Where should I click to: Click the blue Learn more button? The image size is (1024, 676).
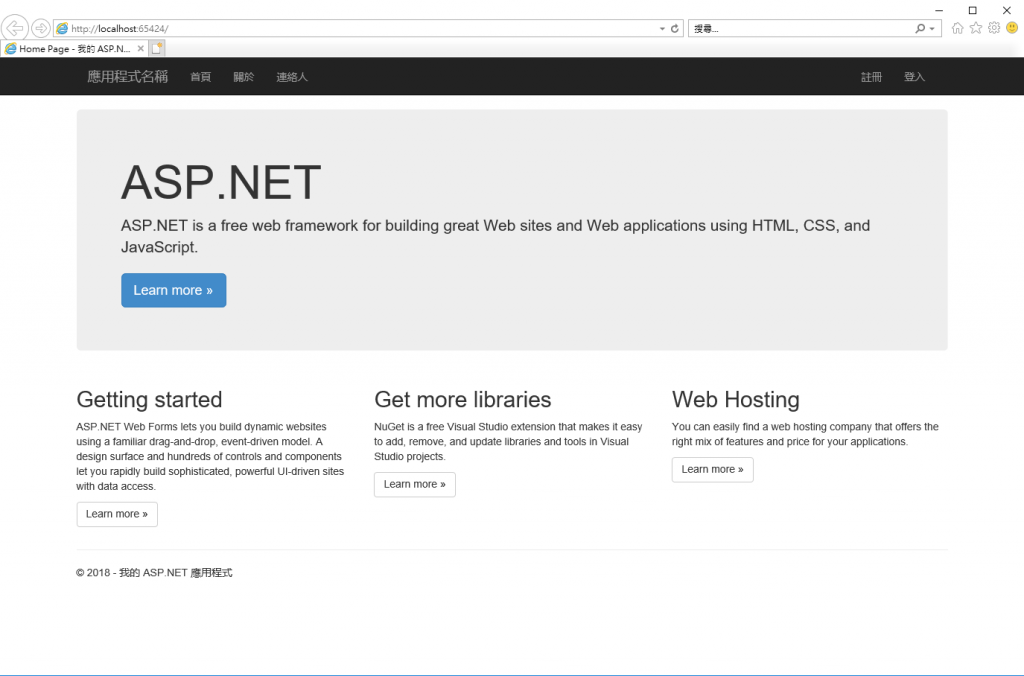(x=174, y=290)
